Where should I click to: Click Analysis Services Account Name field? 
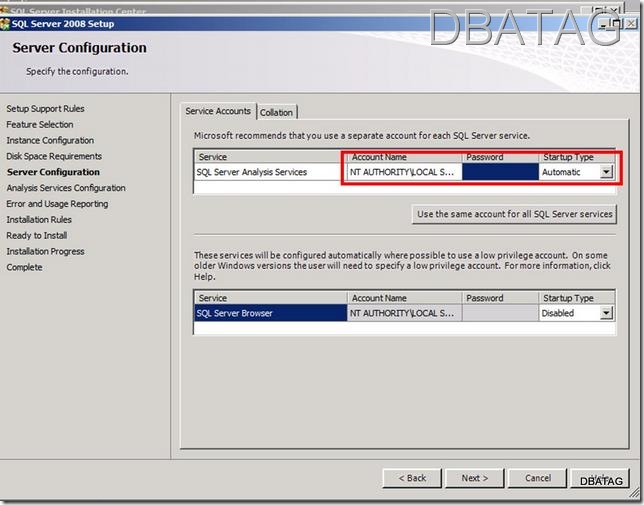tap(405, 172)
